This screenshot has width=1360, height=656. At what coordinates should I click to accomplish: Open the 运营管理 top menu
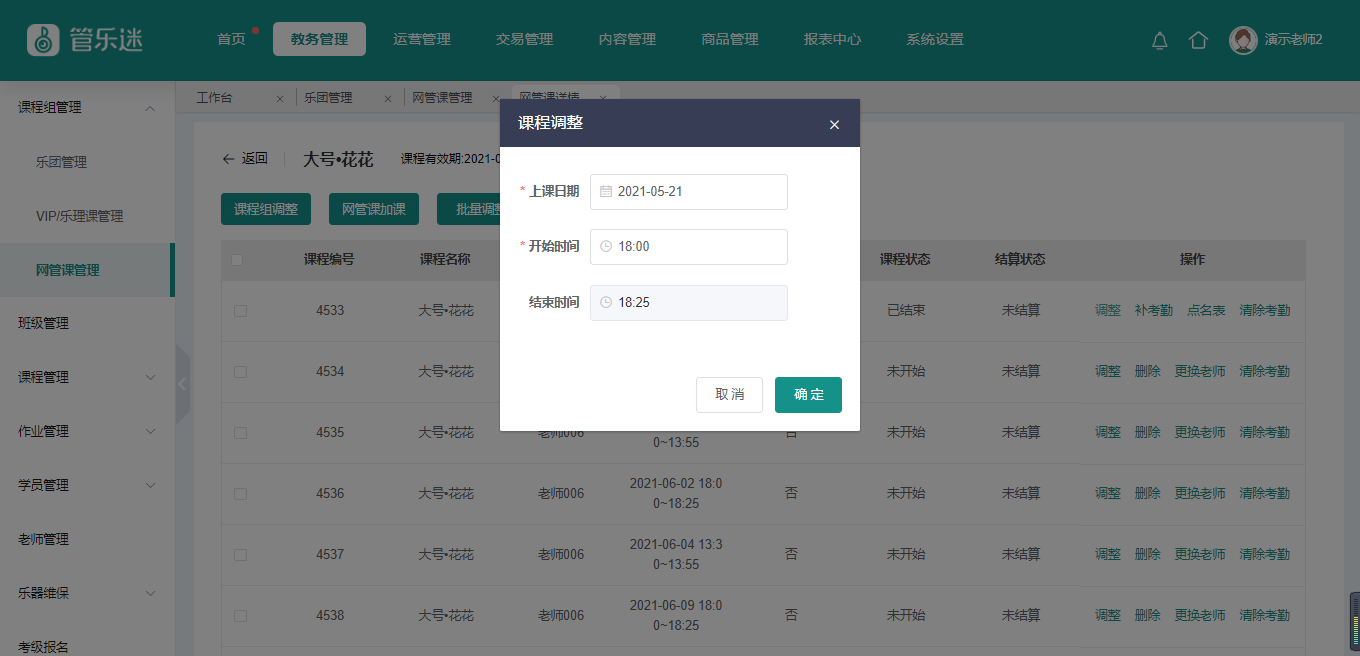(x=422, y=40)
